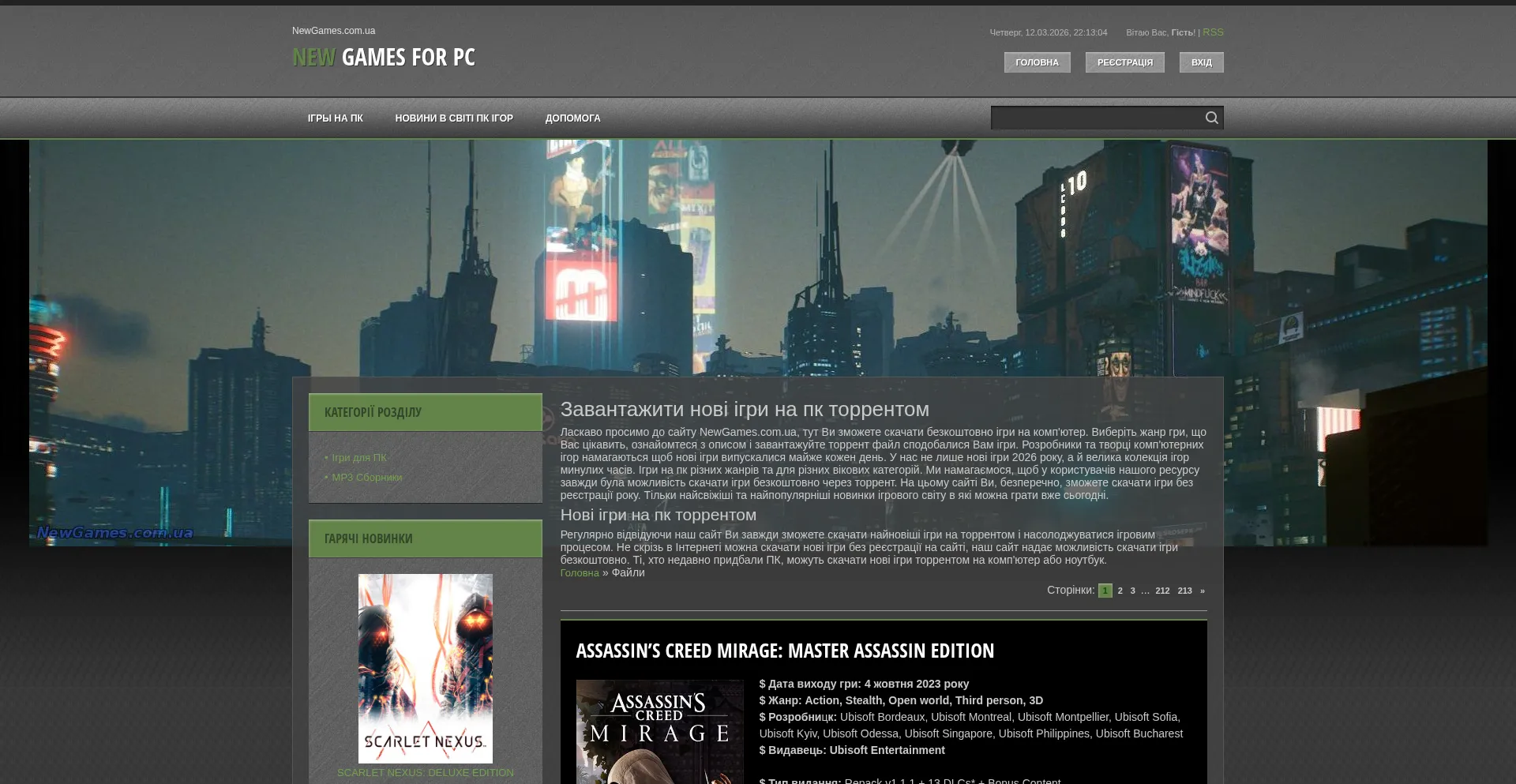The image size is (1516, 784).
Task: Click КАТЕГОРІЇ РОЗДІЛУ panel header
Action: [x=426, y=412]
